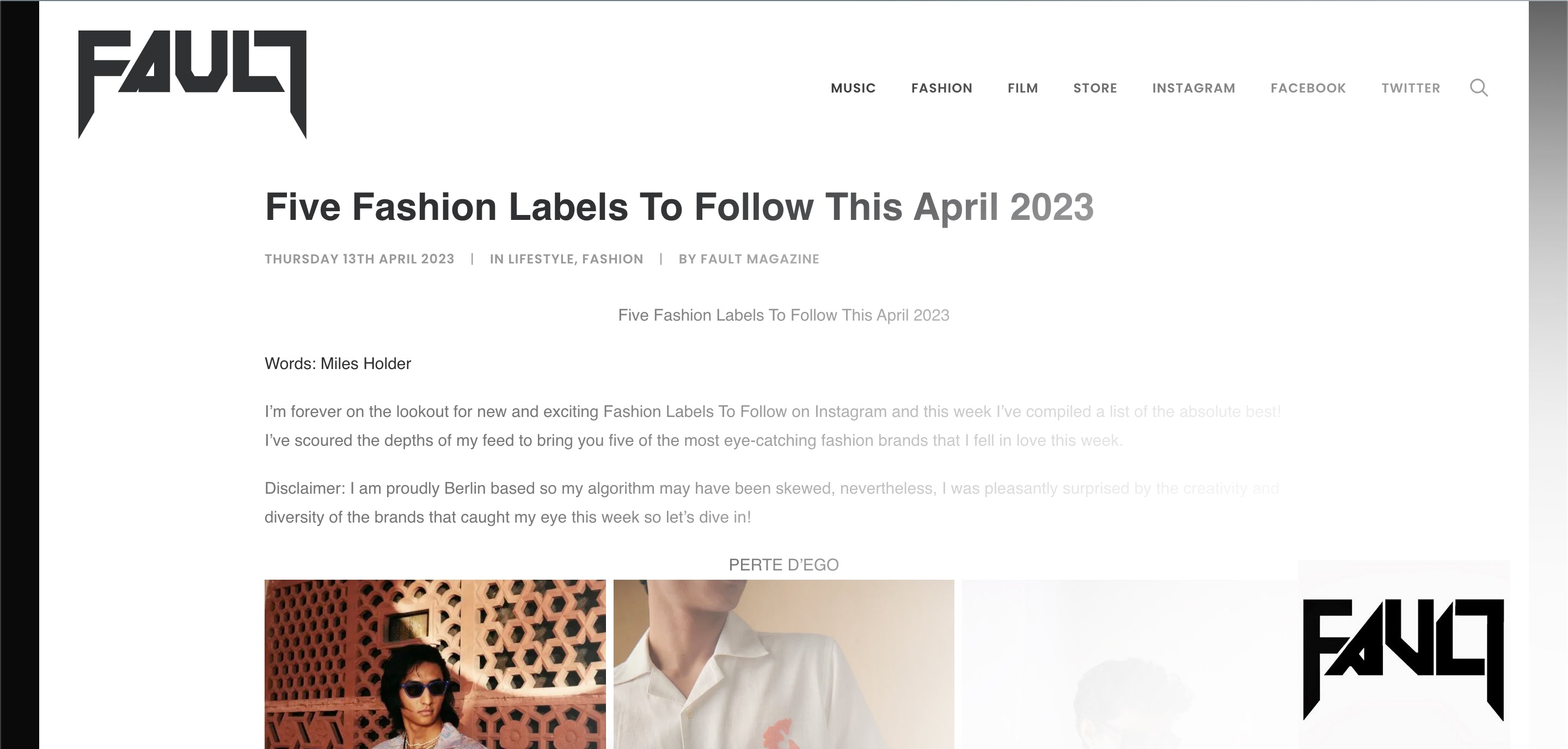Open the photo of the man in sunglasses
1568x749 pixels.
pos(434,664)
